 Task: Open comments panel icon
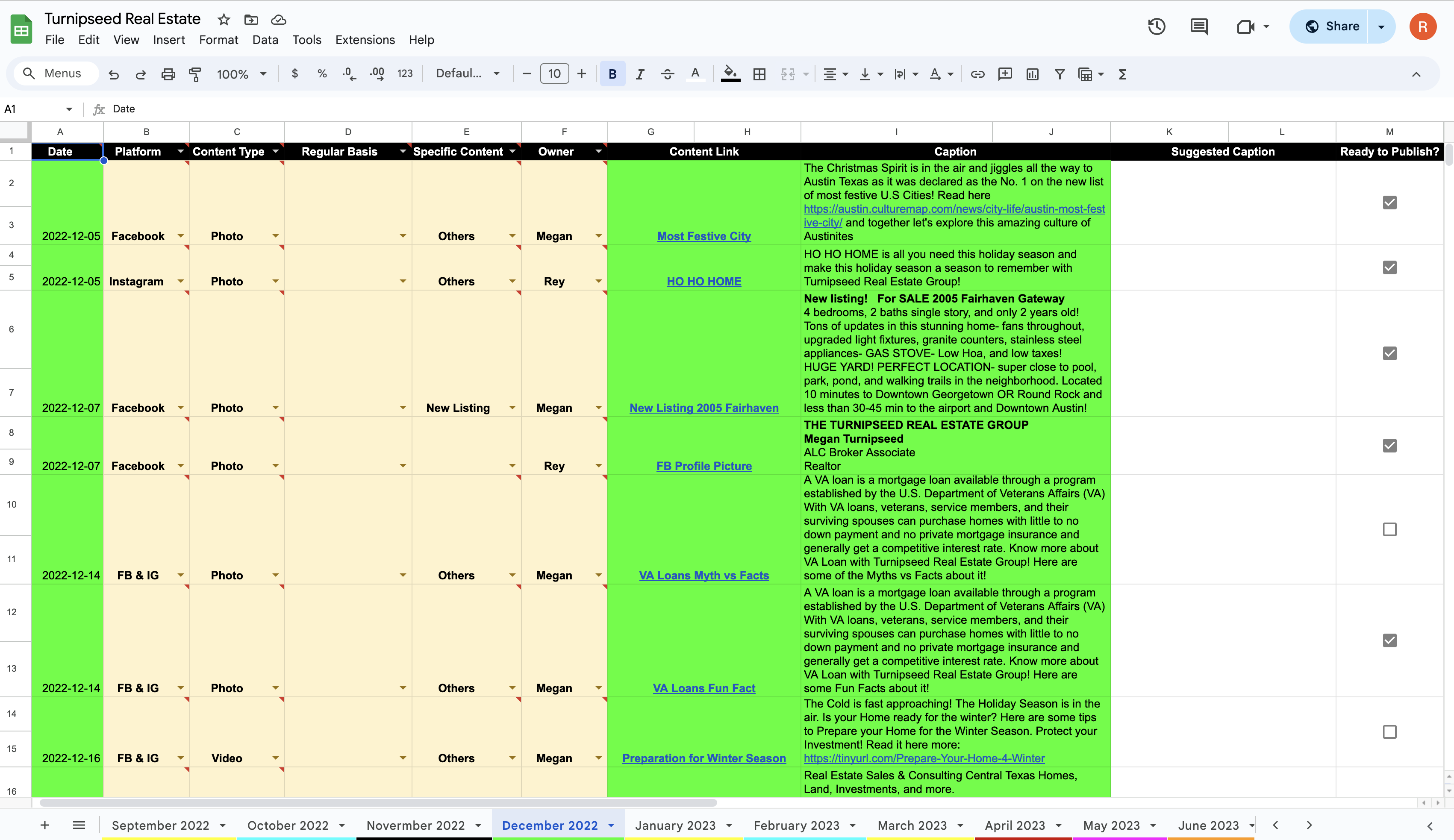(1199, 26)
